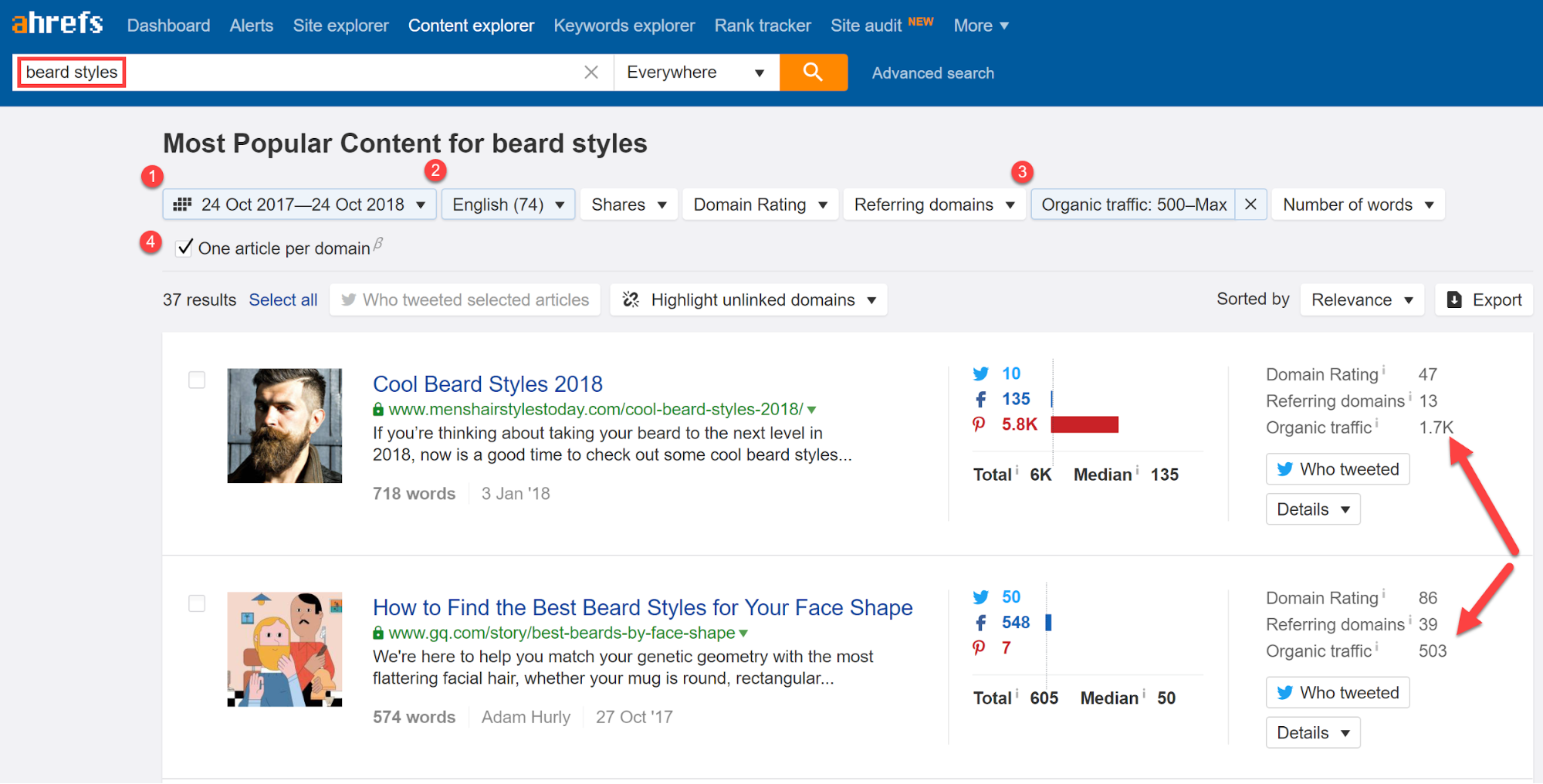Screen dimensions: 1543x784
Task: Open the Sorted by Relevance dropdown
Action: (x=1361, y=299)
